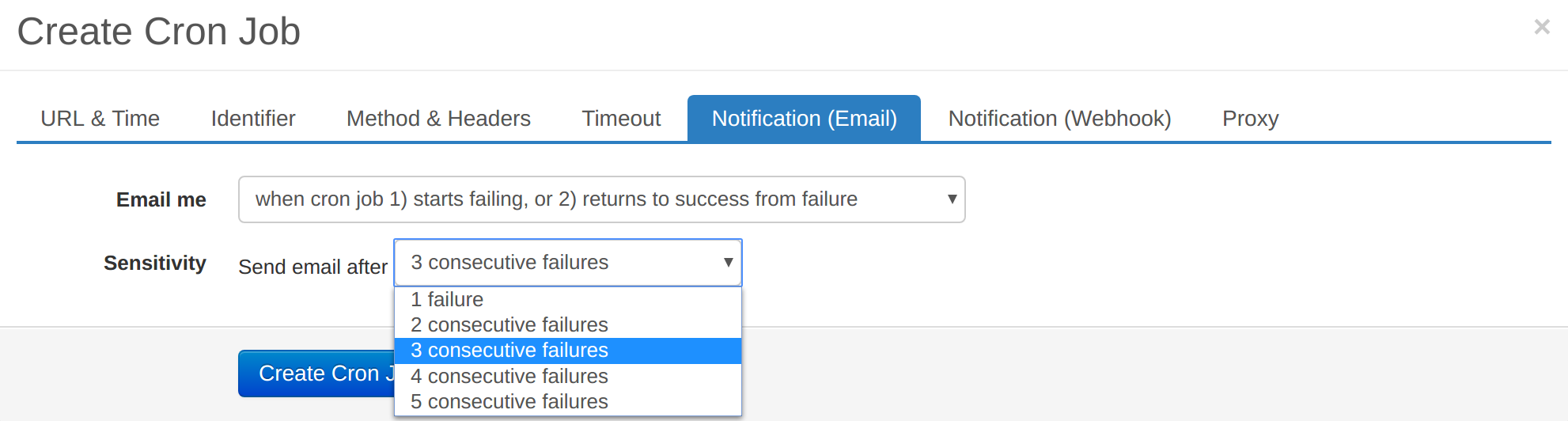Go to the Method & Headers tab
This screenshot has height=421, width=1568.
pos(438,119)
